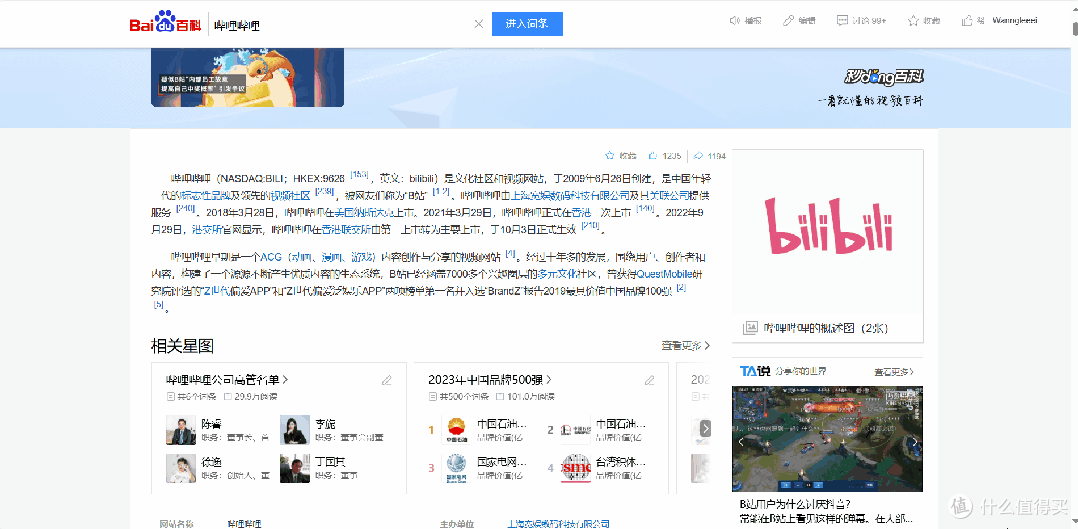The width and height of the screenshot is (1078, 529).
Task: Click the 哔哩哔哩的概述图 gallery icon
Action: 750,328
